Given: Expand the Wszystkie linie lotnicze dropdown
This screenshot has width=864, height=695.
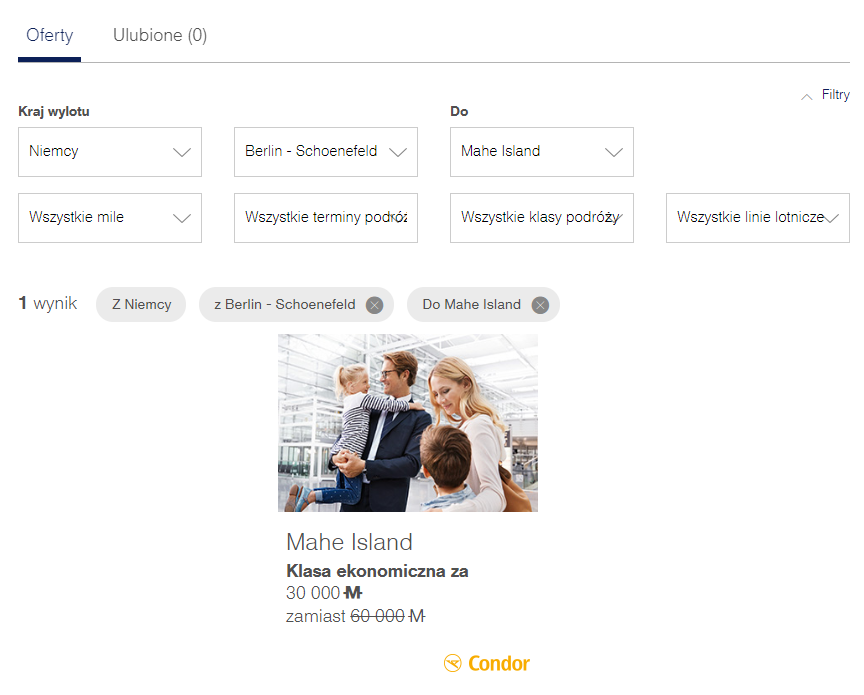Looking at the screenshot, I should click(758, 218).
